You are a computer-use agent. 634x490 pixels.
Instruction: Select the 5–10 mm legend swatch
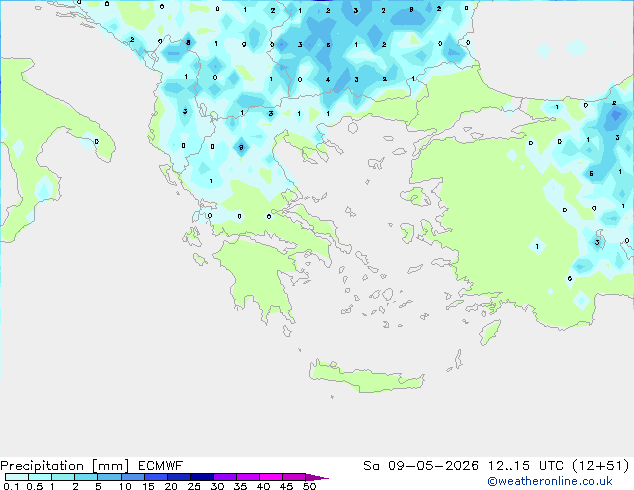pyautogui.click(x=109, y=477)
